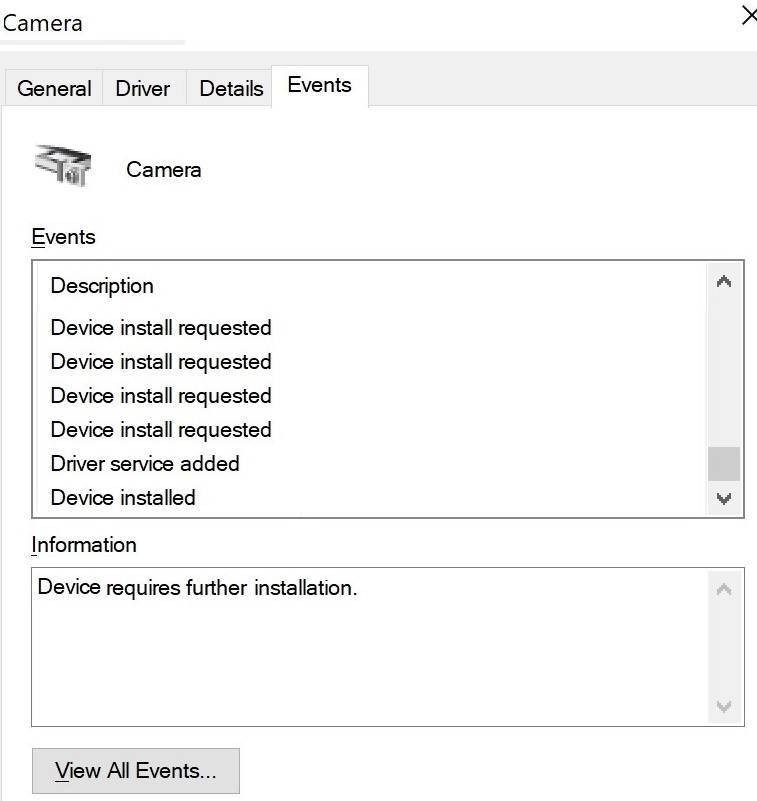Screen dimensions: 757x801
Task: Select the Details tab
Action: [231, 88]
